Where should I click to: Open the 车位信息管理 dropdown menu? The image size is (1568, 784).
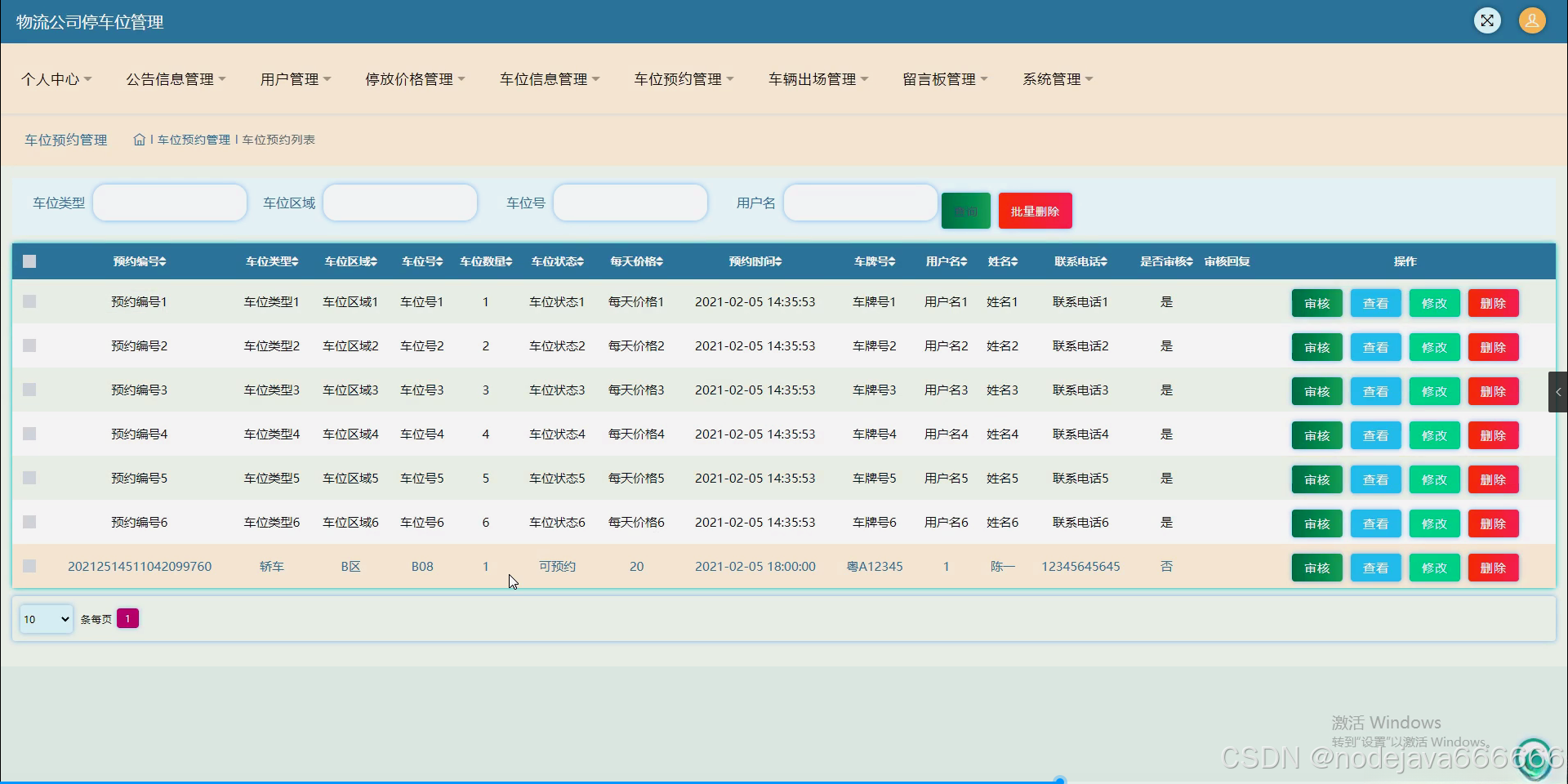[550, 79]
